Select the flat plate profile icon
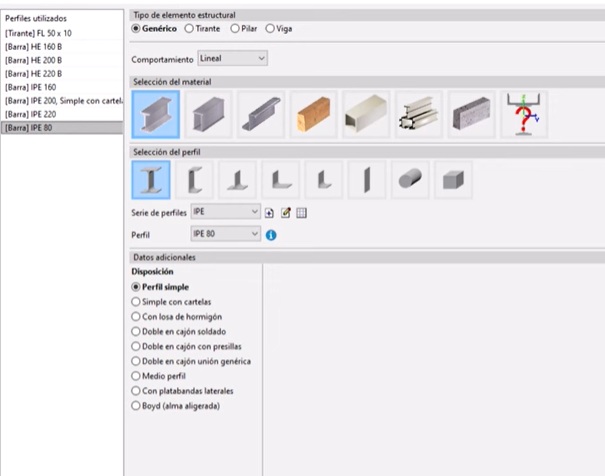 [x=366, y=180]
